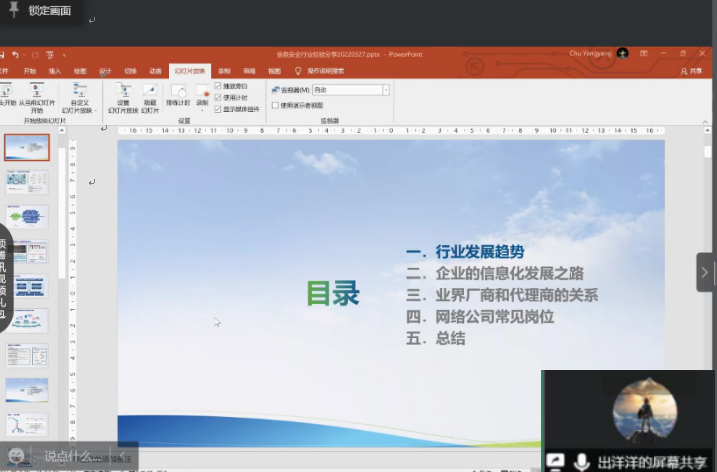717x472 pixels.
Task: Expand the side panel arrow on the right edge
Action: click(x=705, y=272)
